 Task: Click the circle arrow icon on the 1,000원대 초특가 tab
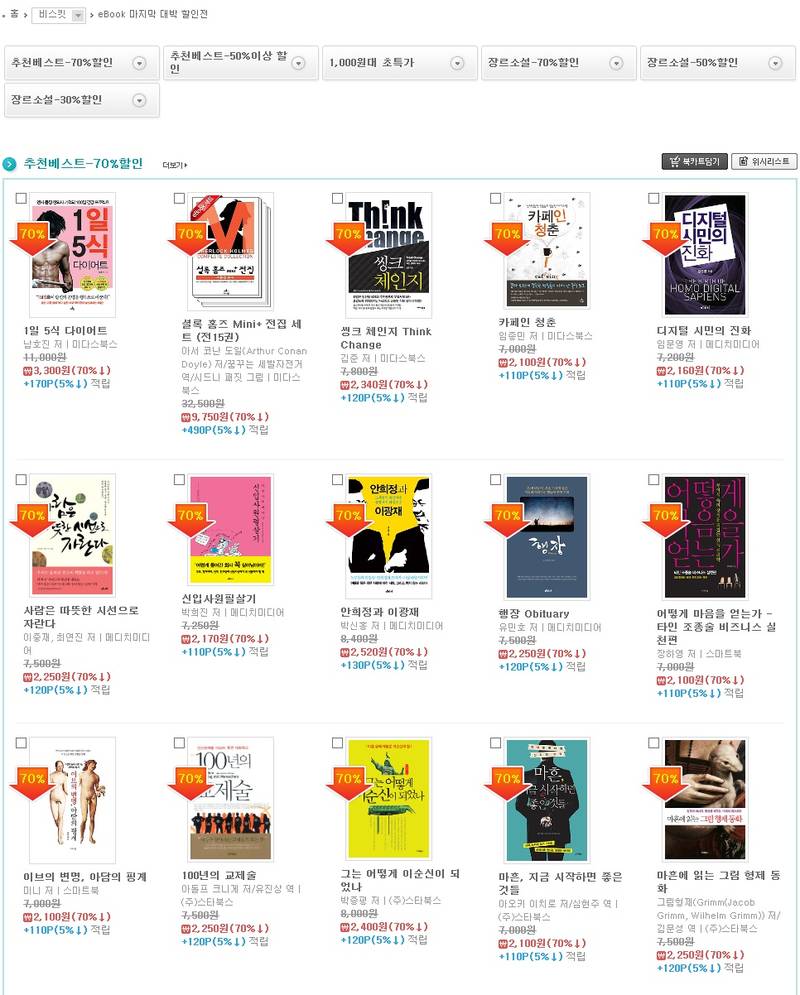click(457, 63)
